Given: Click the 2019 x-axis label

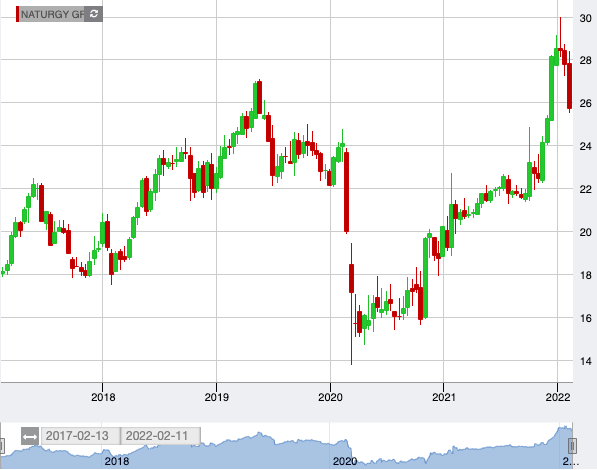Looking at the screenshot, I should click(217, 397).
